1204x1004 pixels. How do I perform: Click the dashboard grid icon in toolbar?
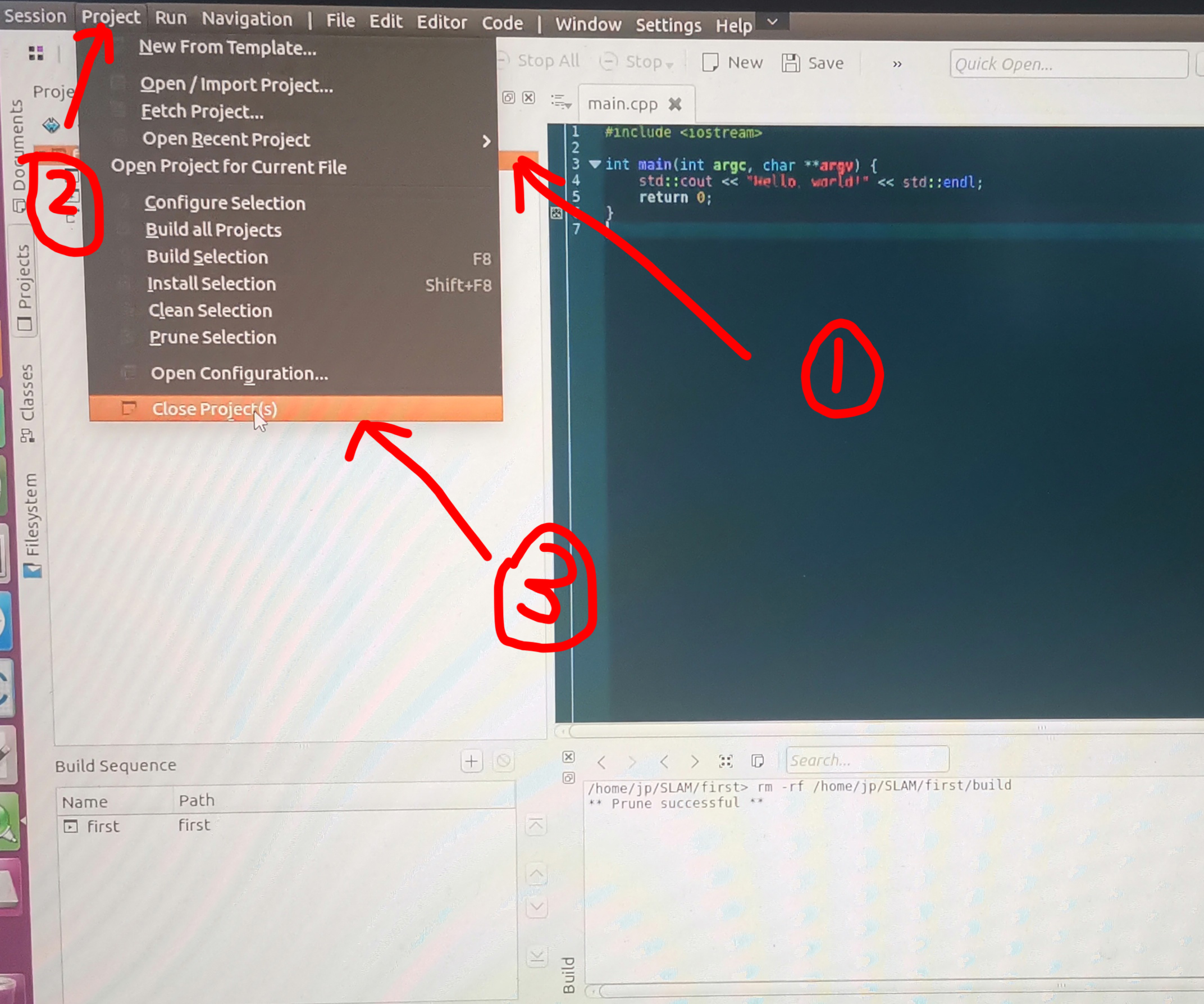(35, 53)
